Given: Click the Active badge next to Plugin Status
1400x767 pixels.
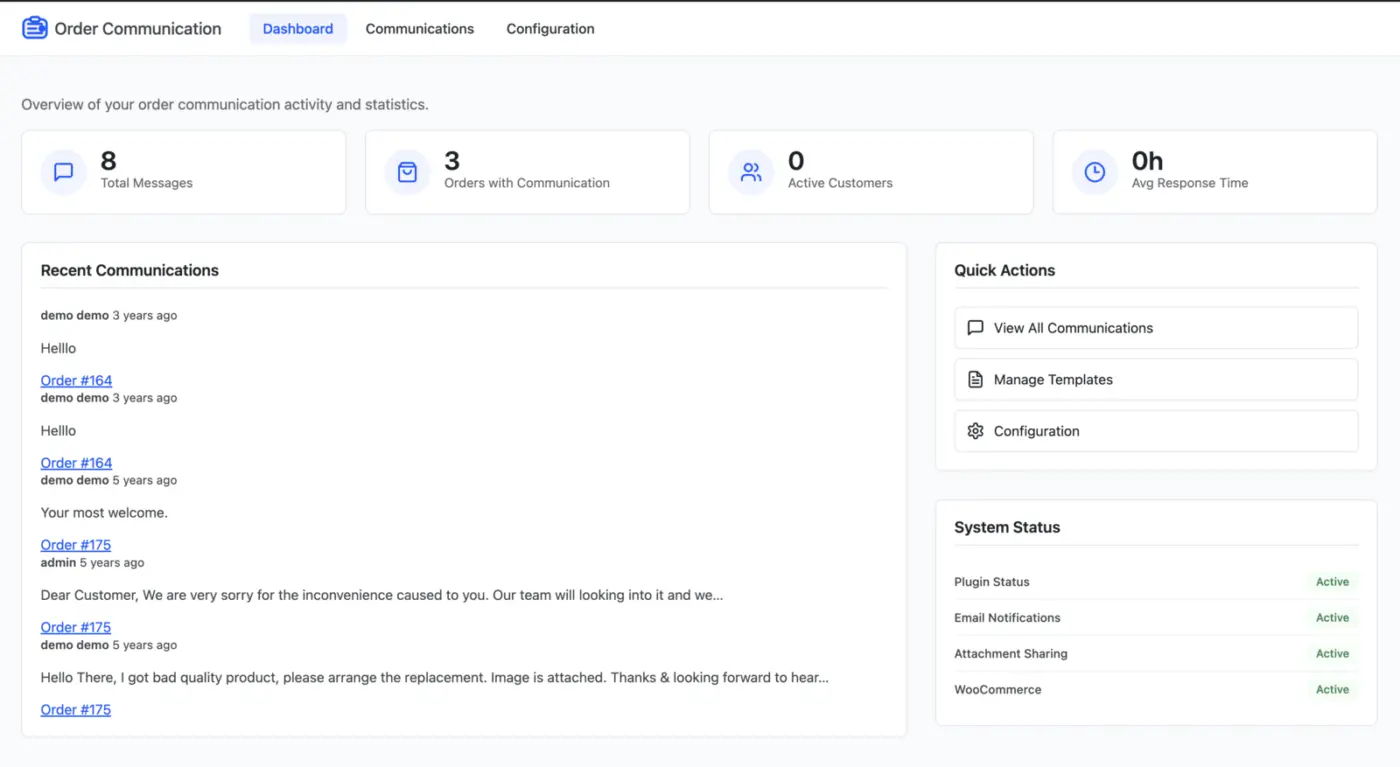Looking at the screenshot, I should click(1332, 581).
